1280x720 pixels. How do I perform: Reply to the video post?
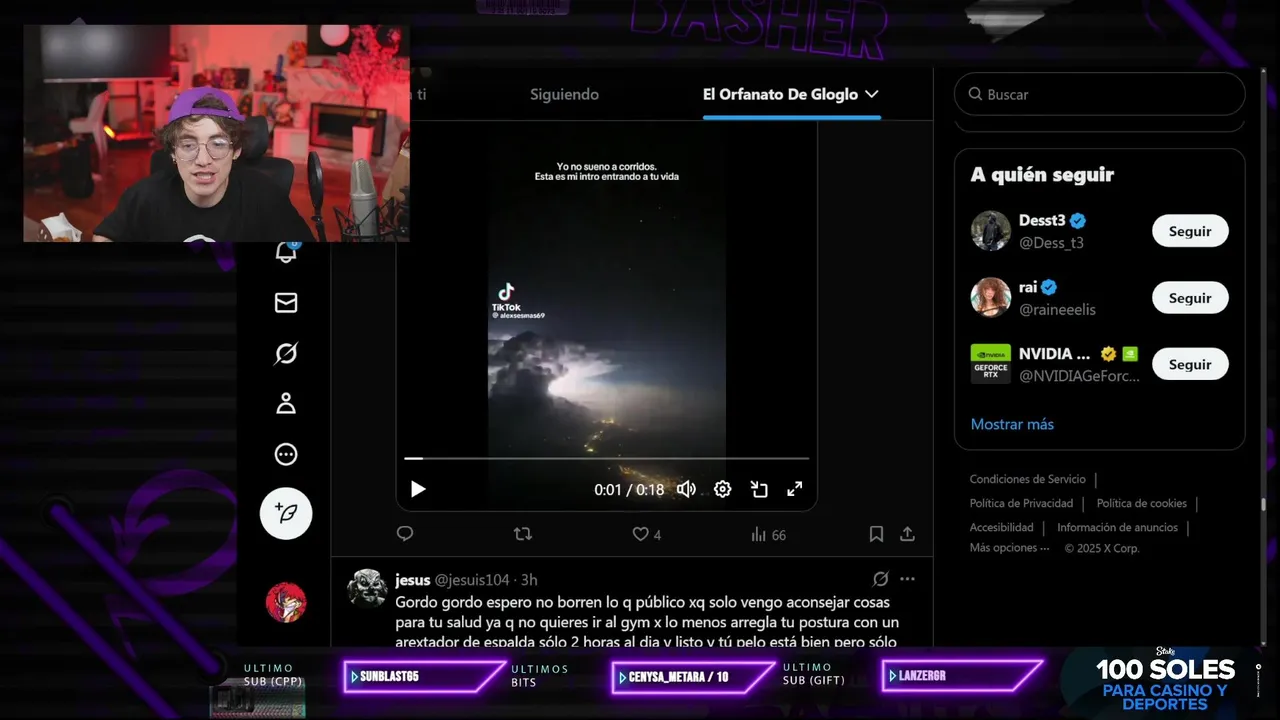click(405, 534)
